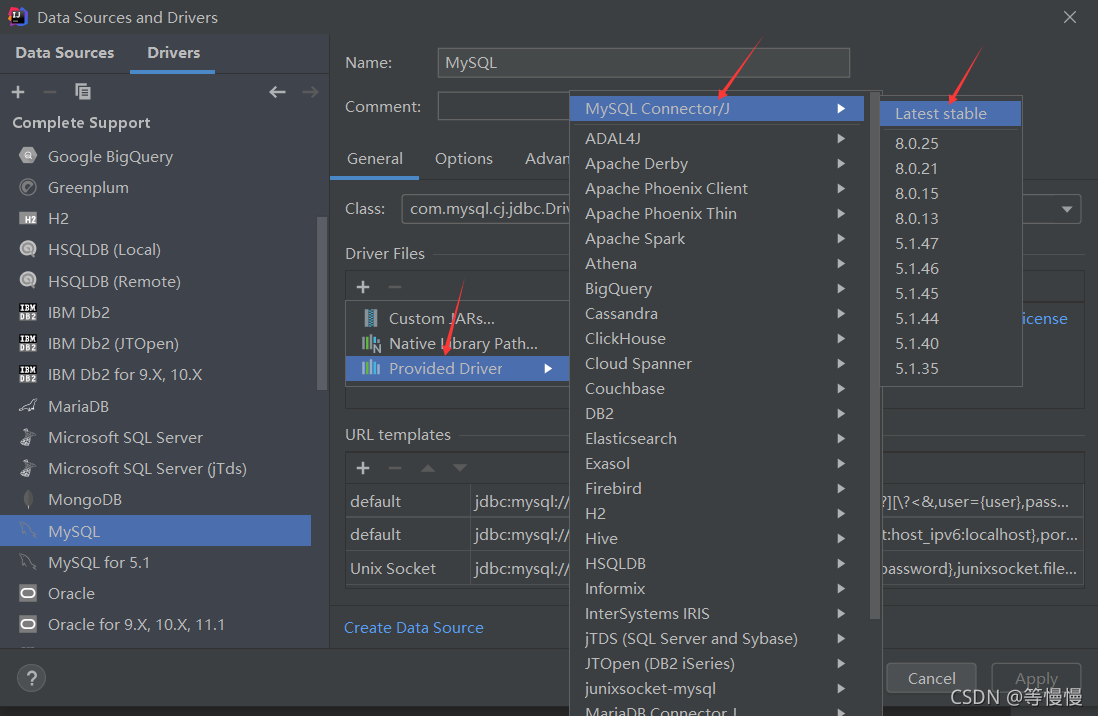Screen dimensions: 1098x716
Task: Add a driver file with the plus icon
Action: pyautogui.click(x=362, y=286)
